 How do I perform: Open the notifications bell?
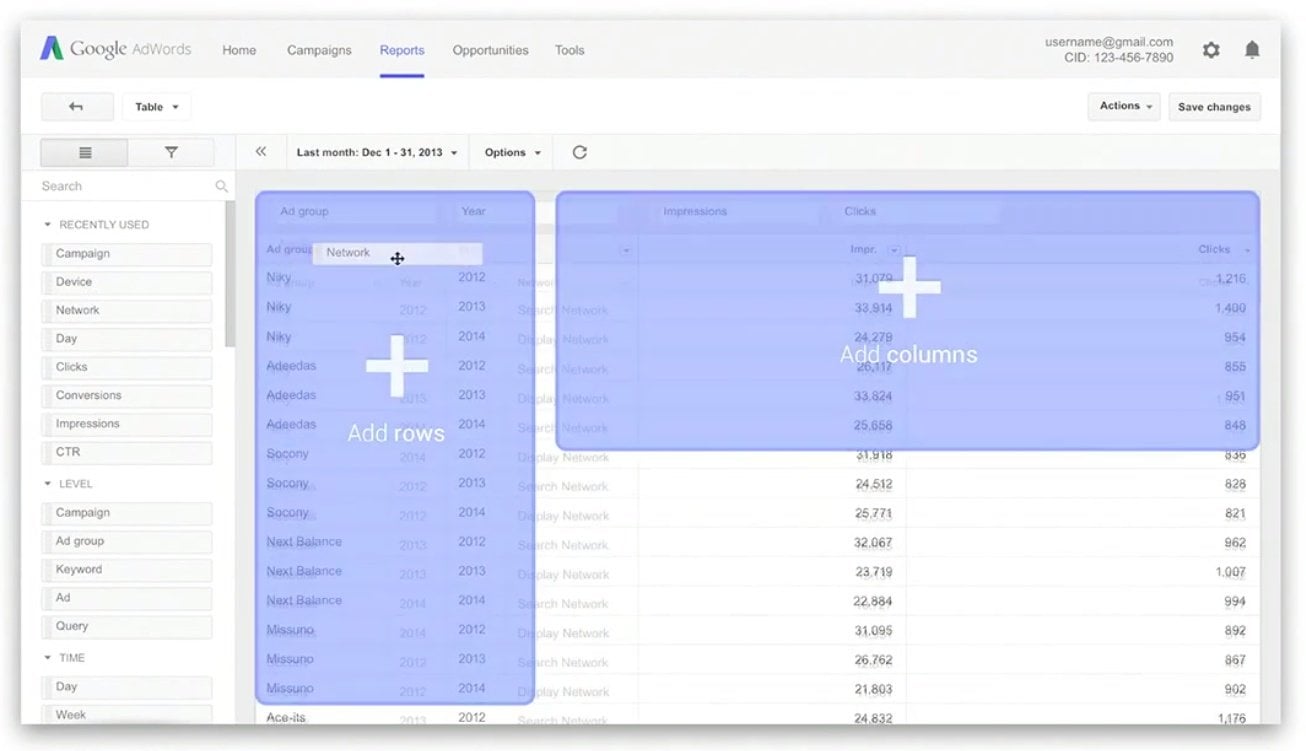click(x=1251, y=50)
